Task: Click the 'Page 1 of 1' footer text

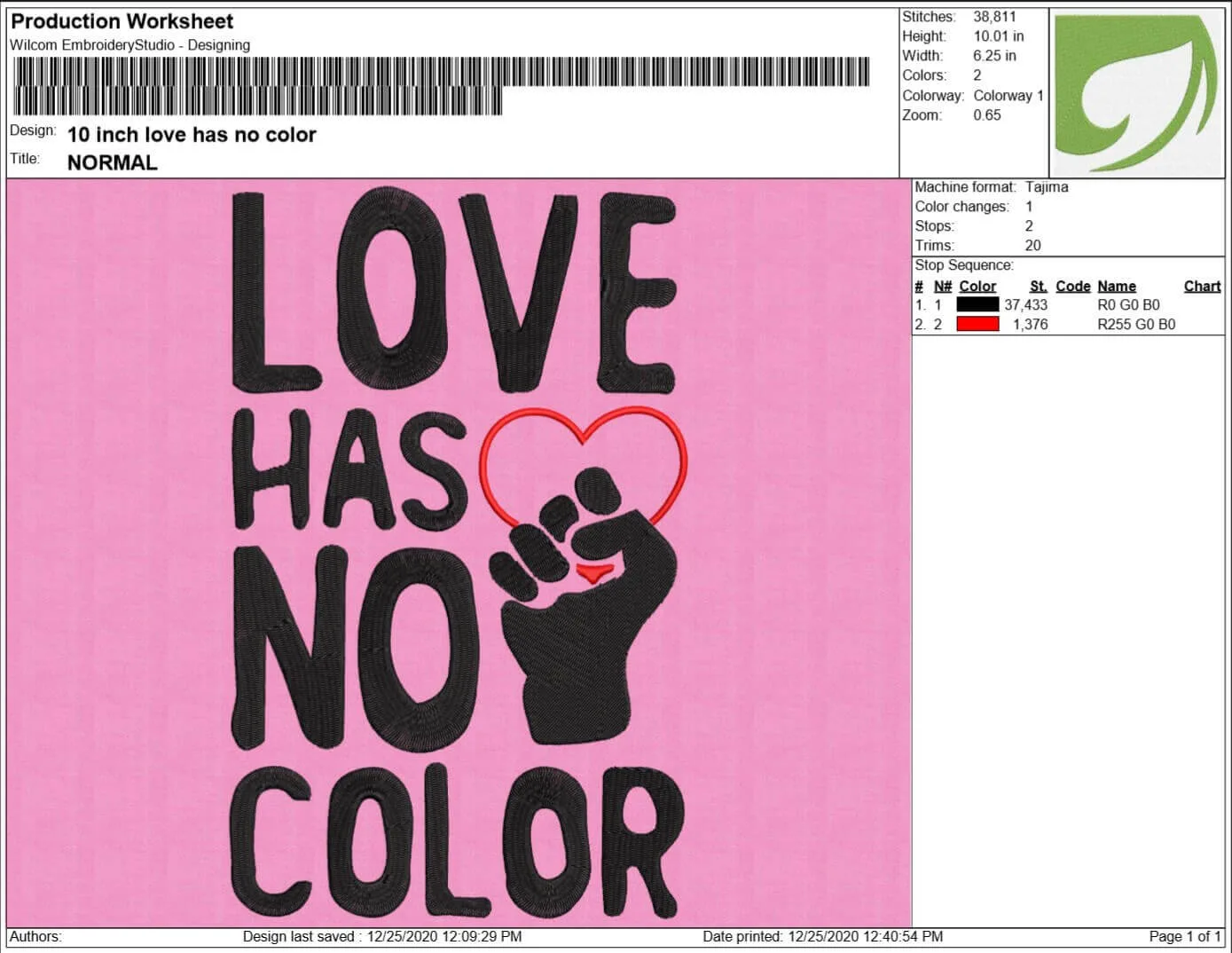Action: click(1185, 936)
